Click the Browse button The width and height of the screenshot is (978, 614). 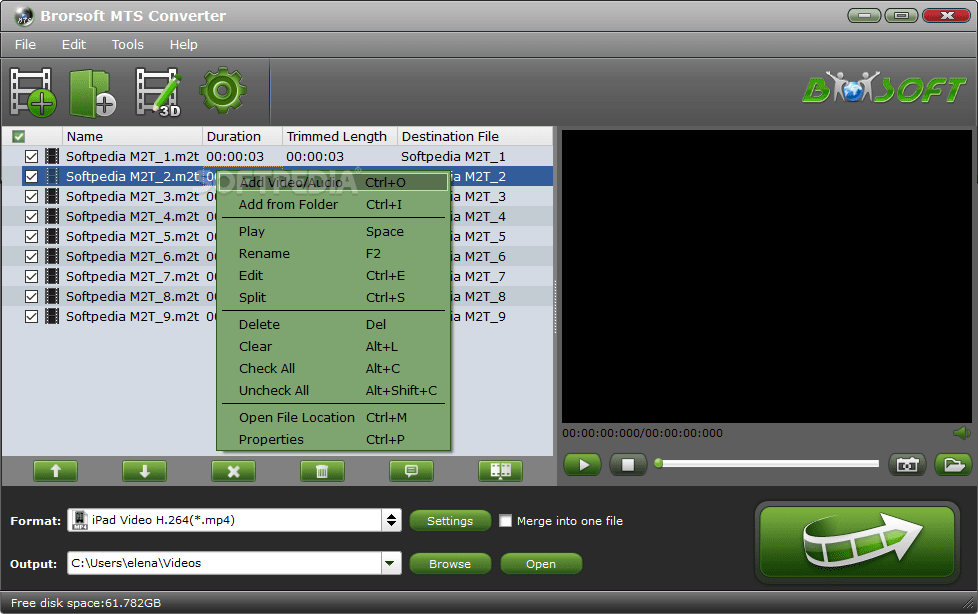point(450,564)
